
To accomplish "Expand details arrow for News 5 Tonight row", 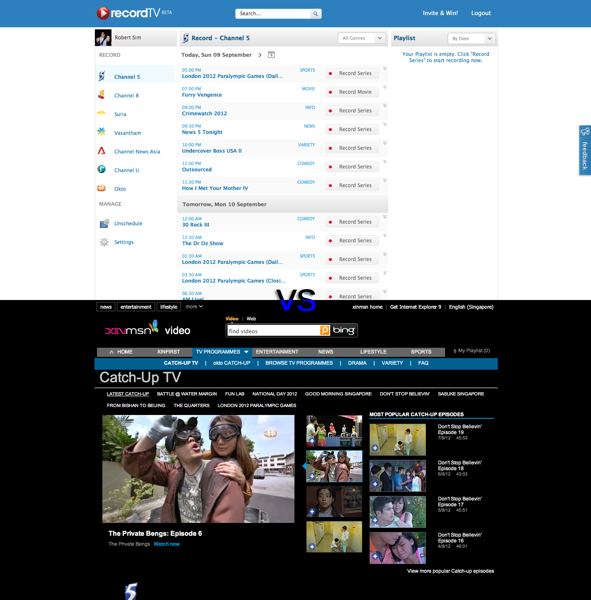I will tap(385, 124).
